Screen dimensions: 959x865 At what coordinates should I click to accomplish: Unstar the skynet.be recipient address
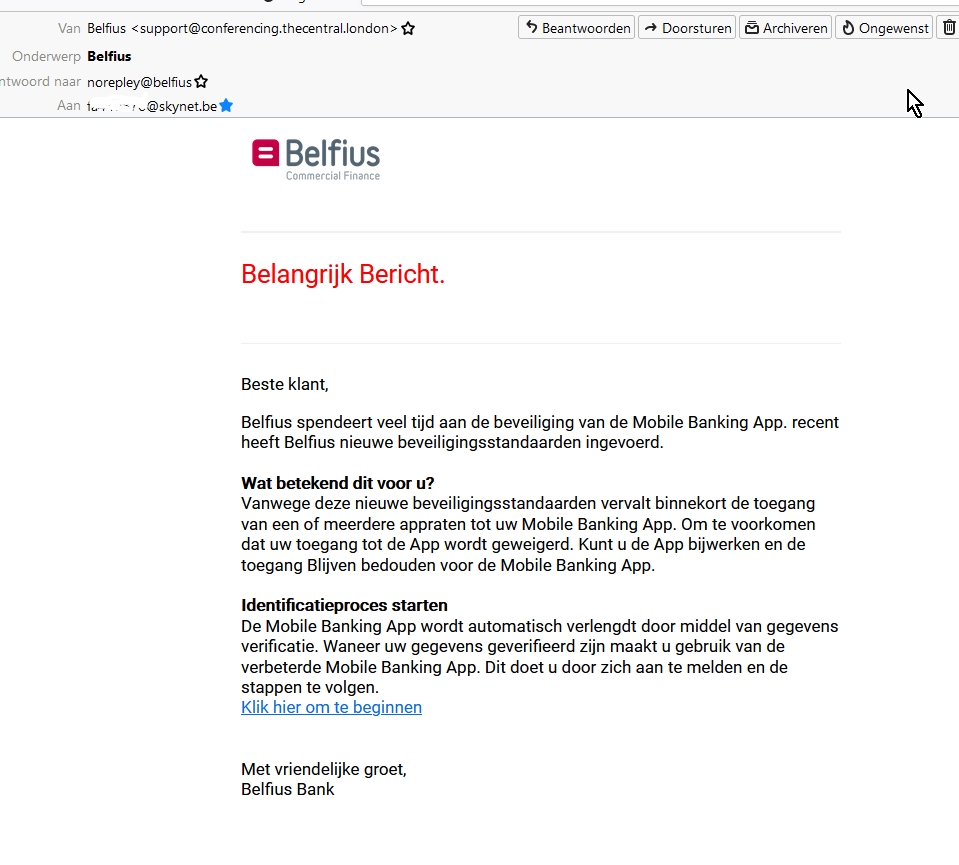click(x=225, y=104)
